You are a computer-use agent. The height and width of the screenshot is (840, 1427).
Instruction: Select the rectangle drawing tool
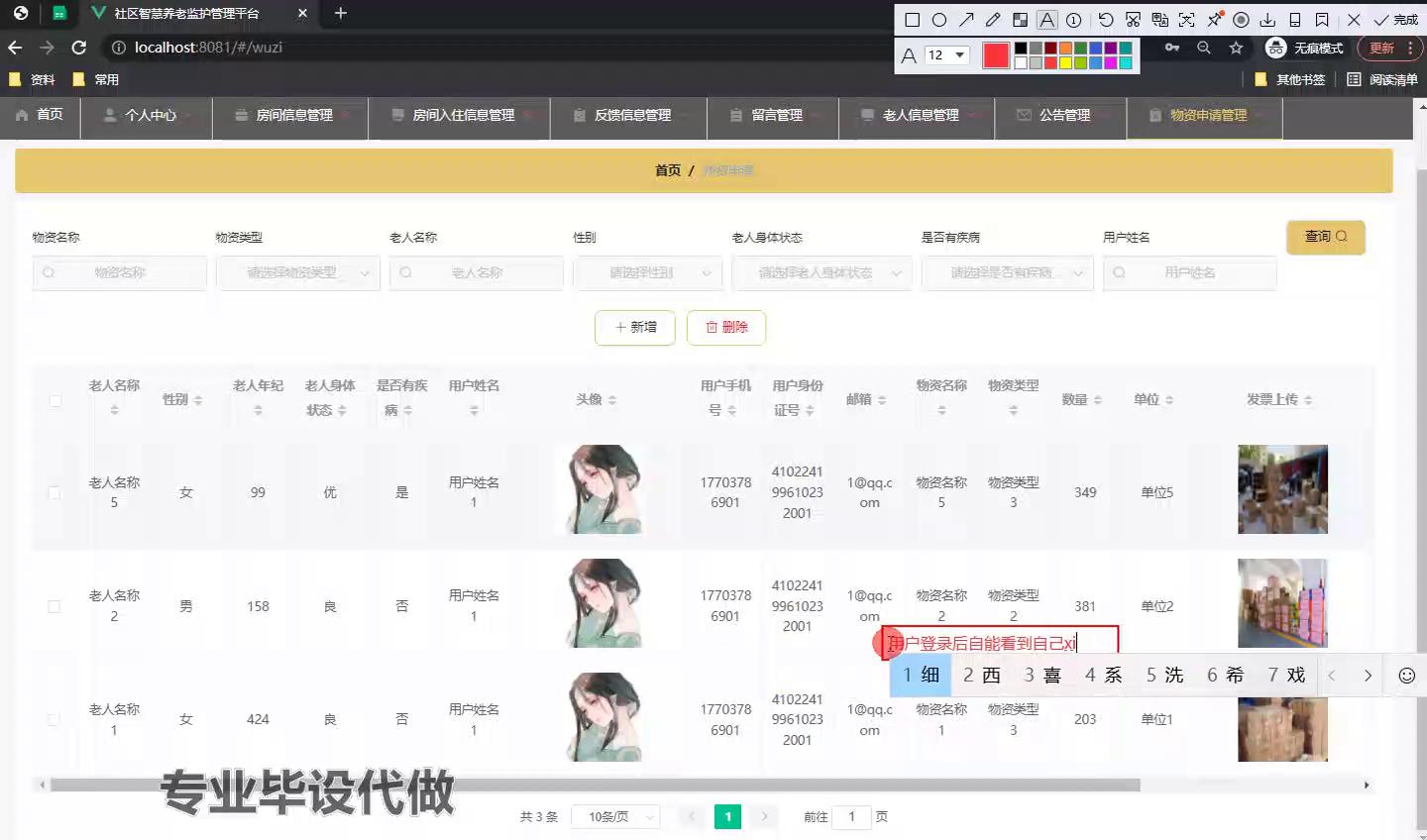click(x=913, y=20)
